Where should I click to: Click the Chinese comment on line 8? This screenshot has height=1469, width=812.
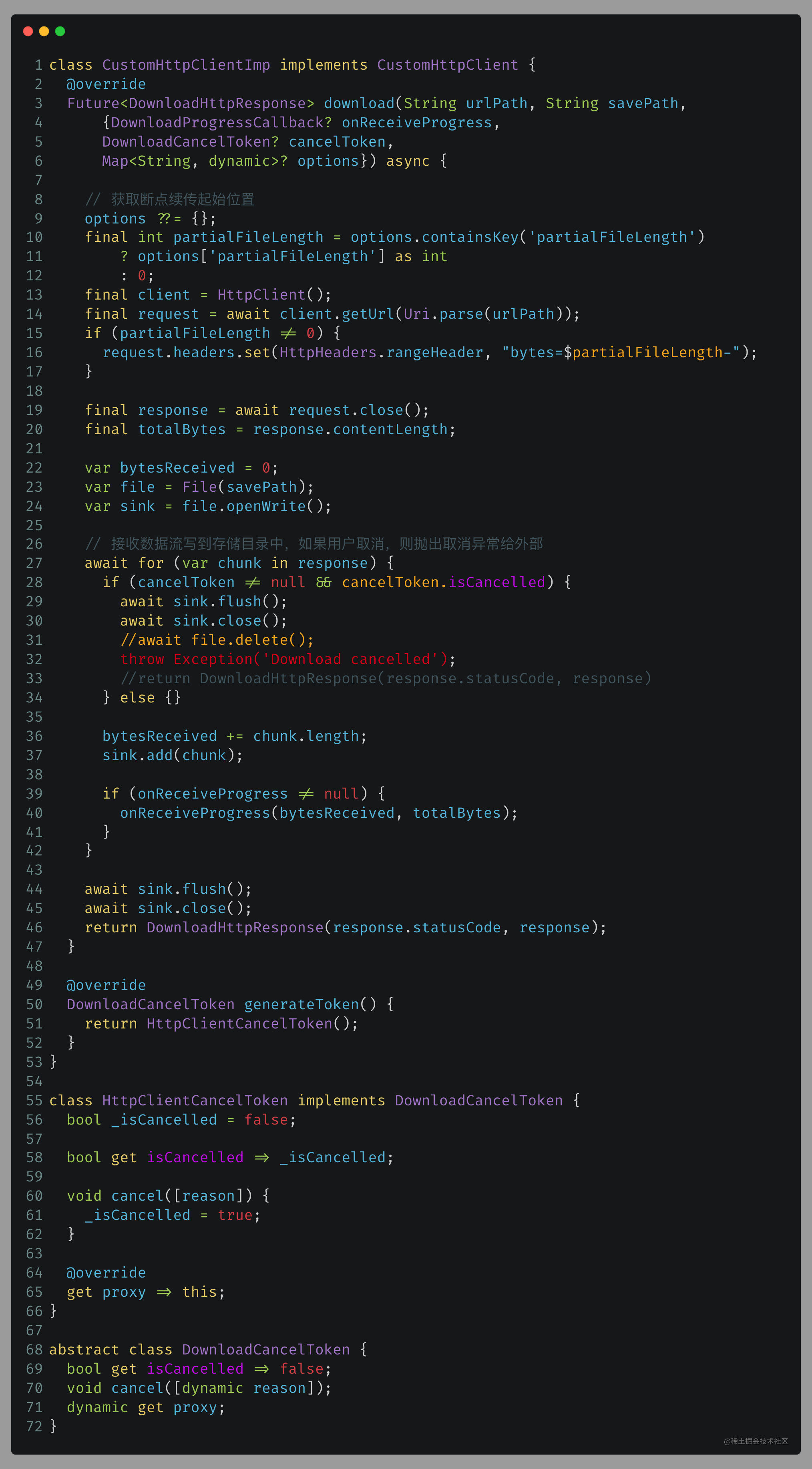point(169,199)
